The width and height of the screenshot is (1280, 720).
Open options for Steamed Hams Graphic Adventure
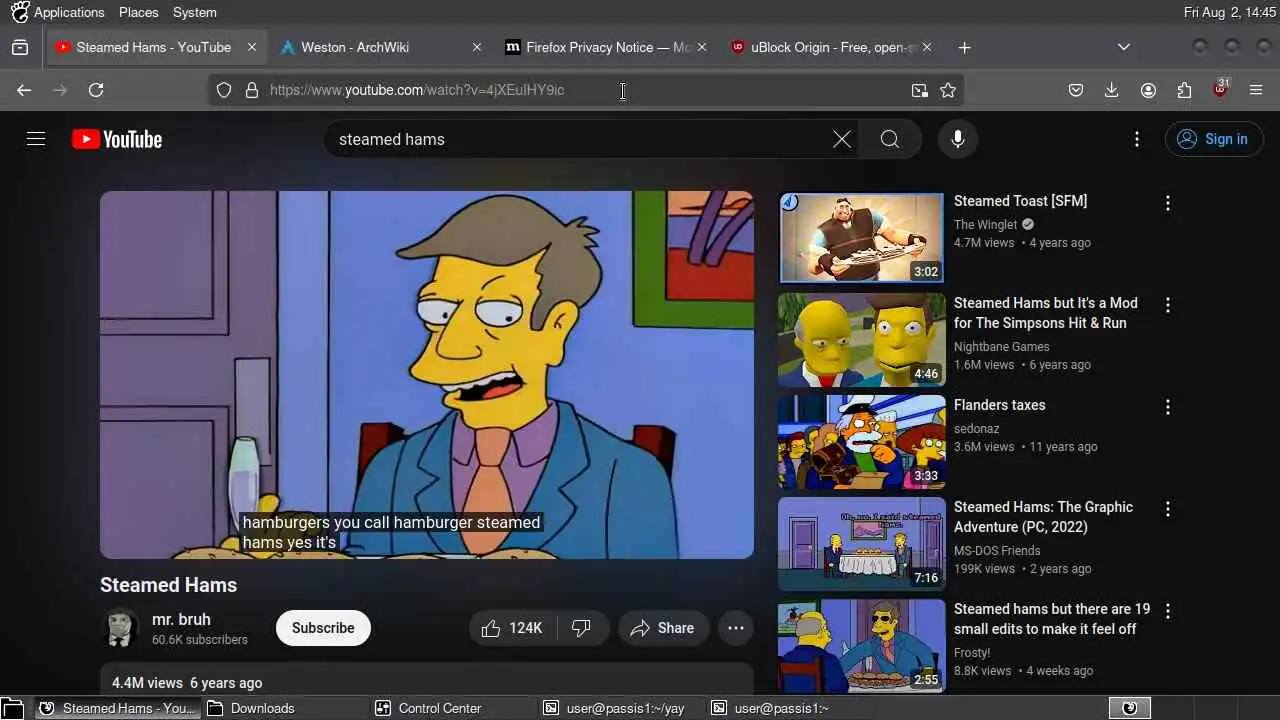pos(1167,509)
